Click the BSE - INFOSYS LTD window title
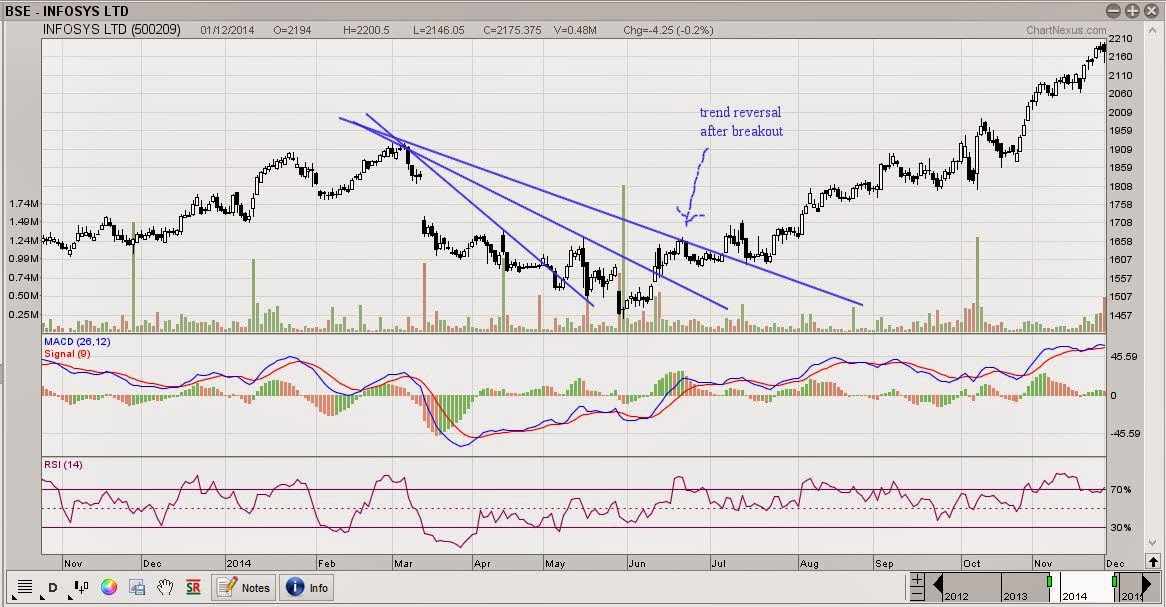This screenshot has height=607, width=1166. tap(66, 11)
